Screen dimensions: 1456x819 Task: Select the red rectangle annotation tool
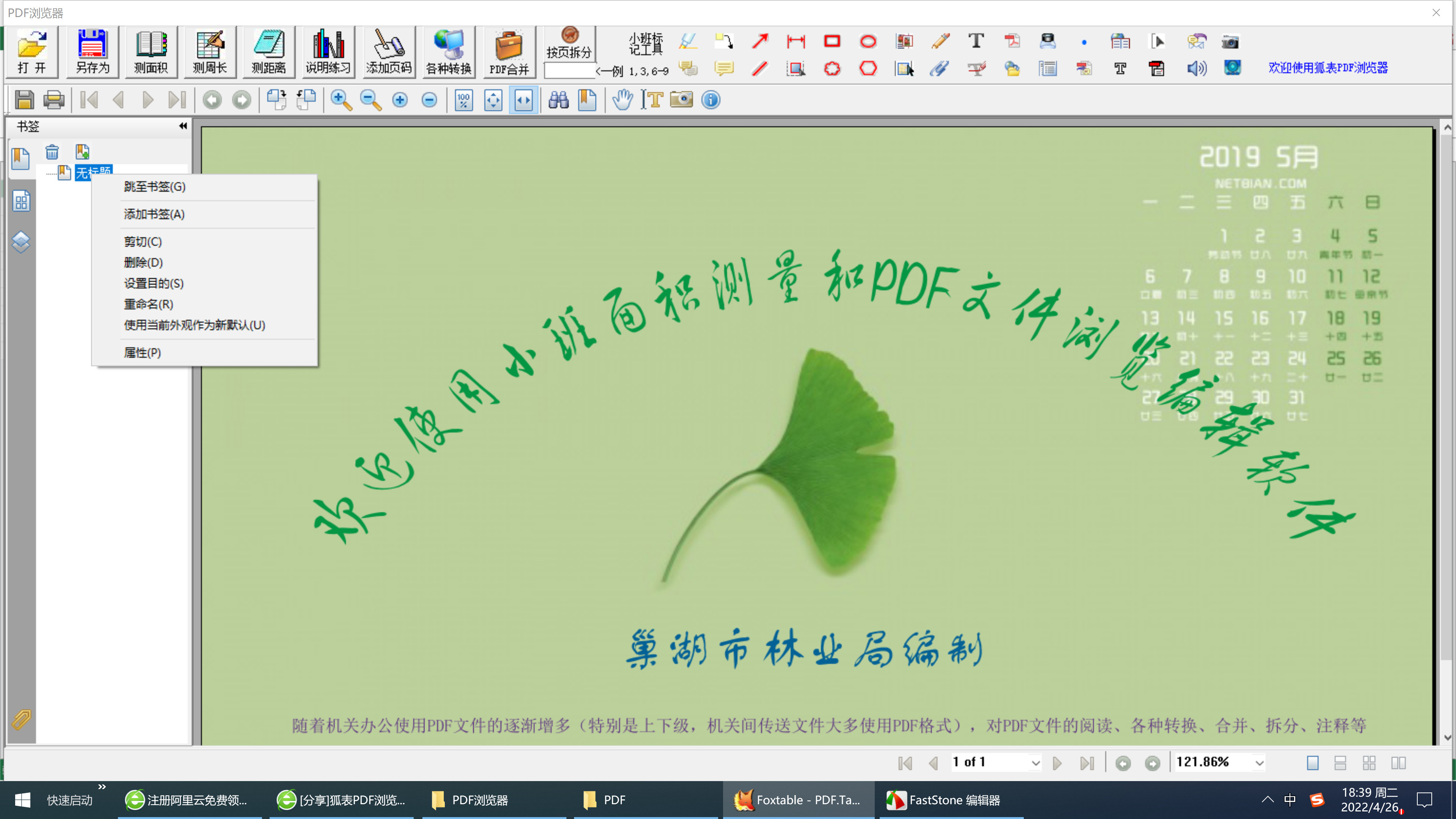coord(832,41)
